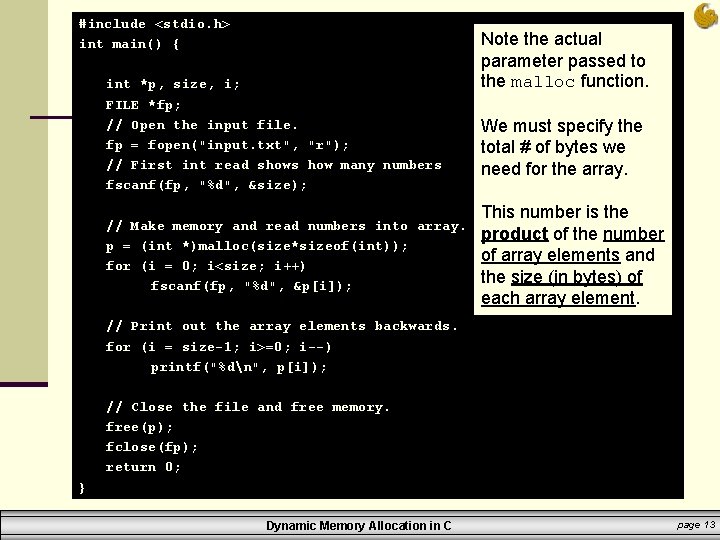The image size is (720, 540).
Task: Click the 'return 0;' line
Action: click(143, 467)
